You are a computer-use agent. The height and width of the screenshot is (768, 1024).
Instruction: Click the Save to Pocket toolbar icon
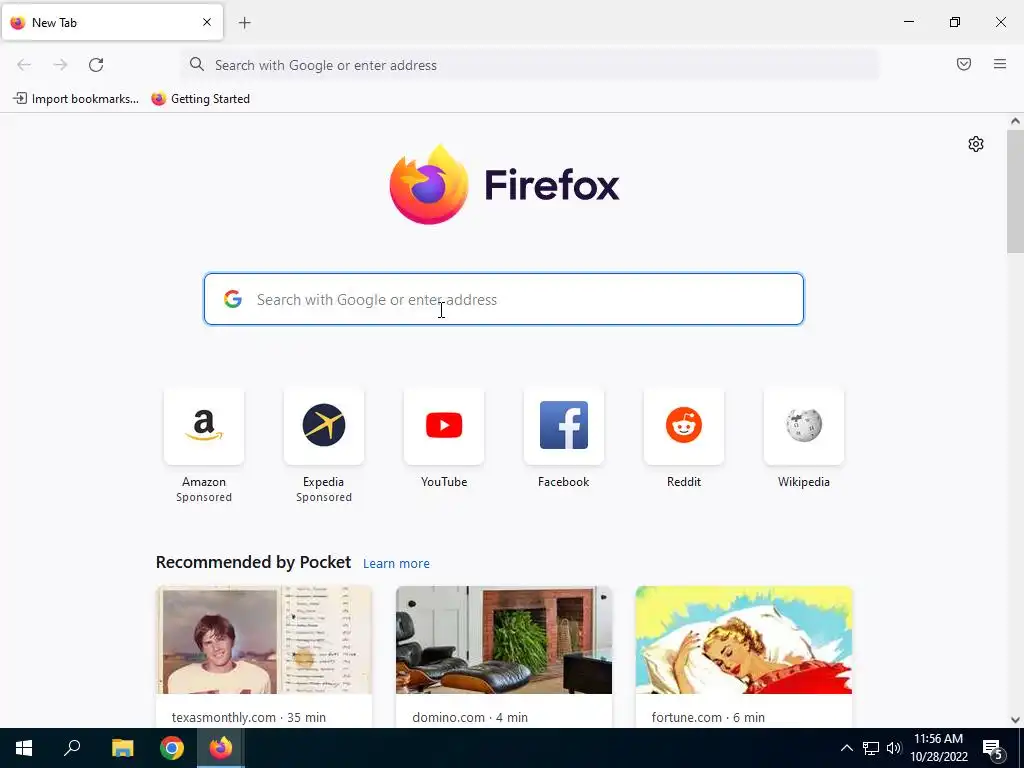964,64
